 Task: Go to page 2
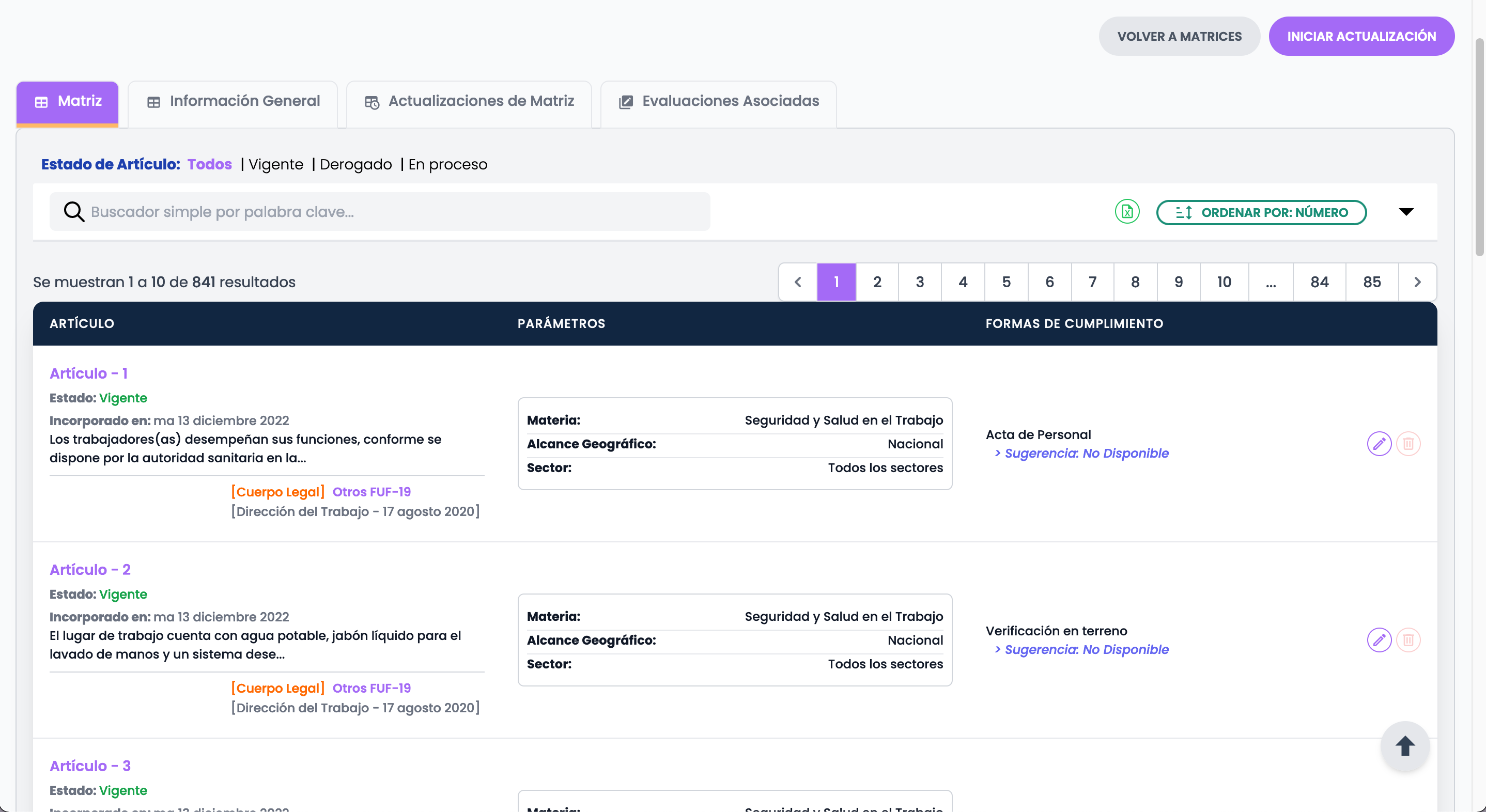point(877,282)
